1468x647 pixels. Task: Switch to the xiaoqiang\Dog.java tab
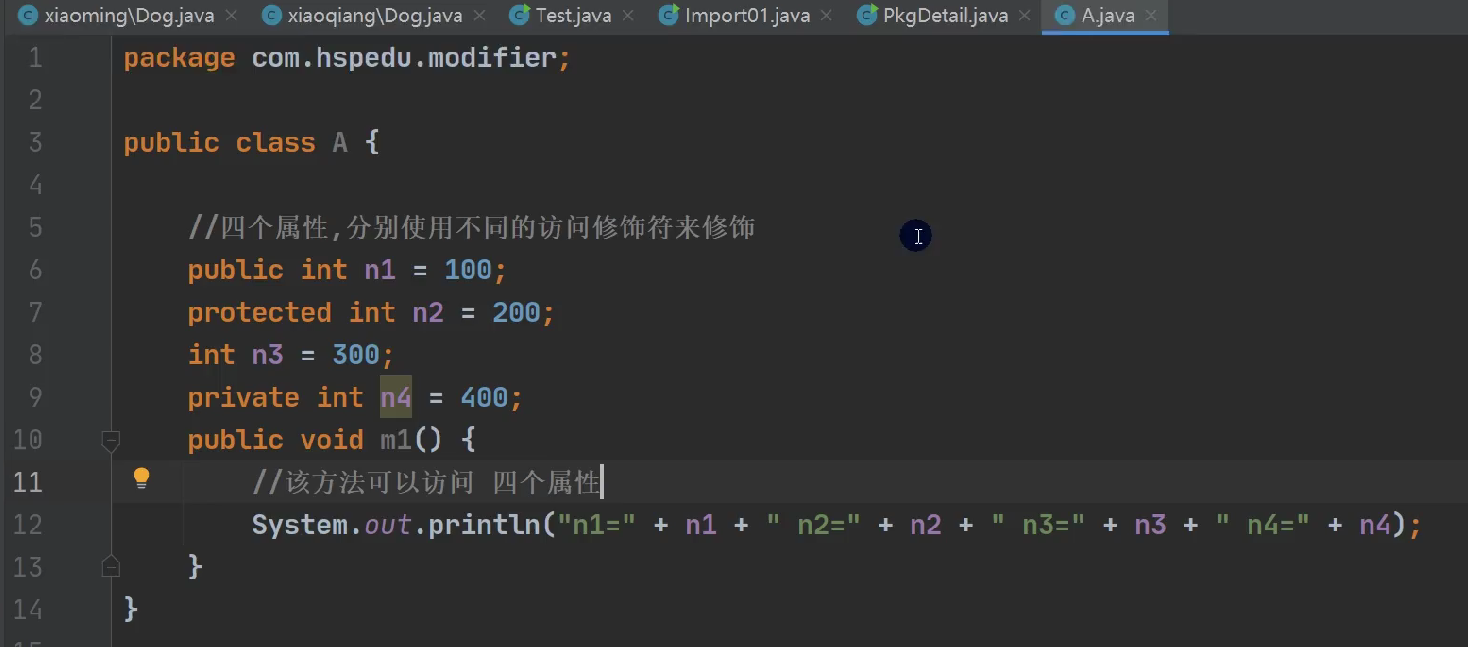coord(374,16)
